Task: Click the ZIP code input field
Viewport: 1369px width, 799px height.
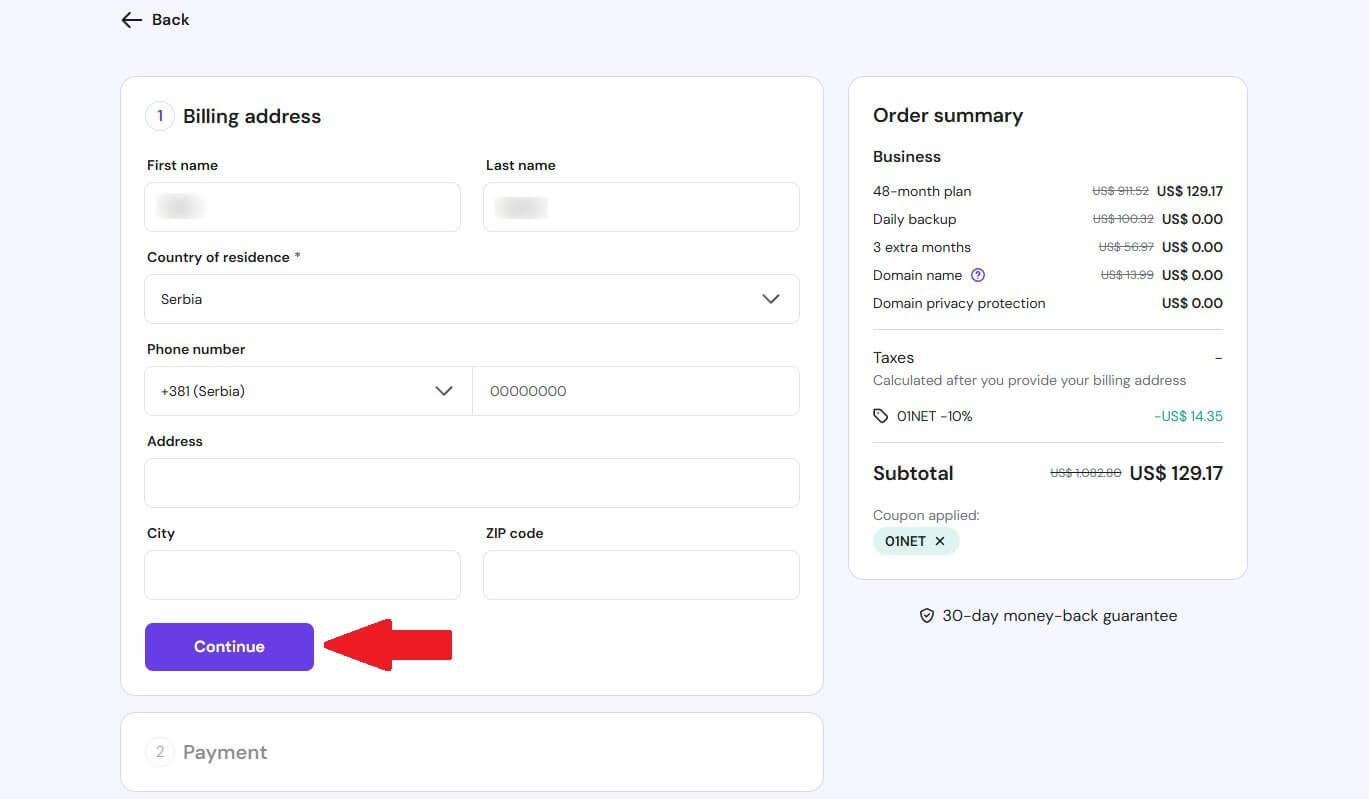Action: pos(640,574)
